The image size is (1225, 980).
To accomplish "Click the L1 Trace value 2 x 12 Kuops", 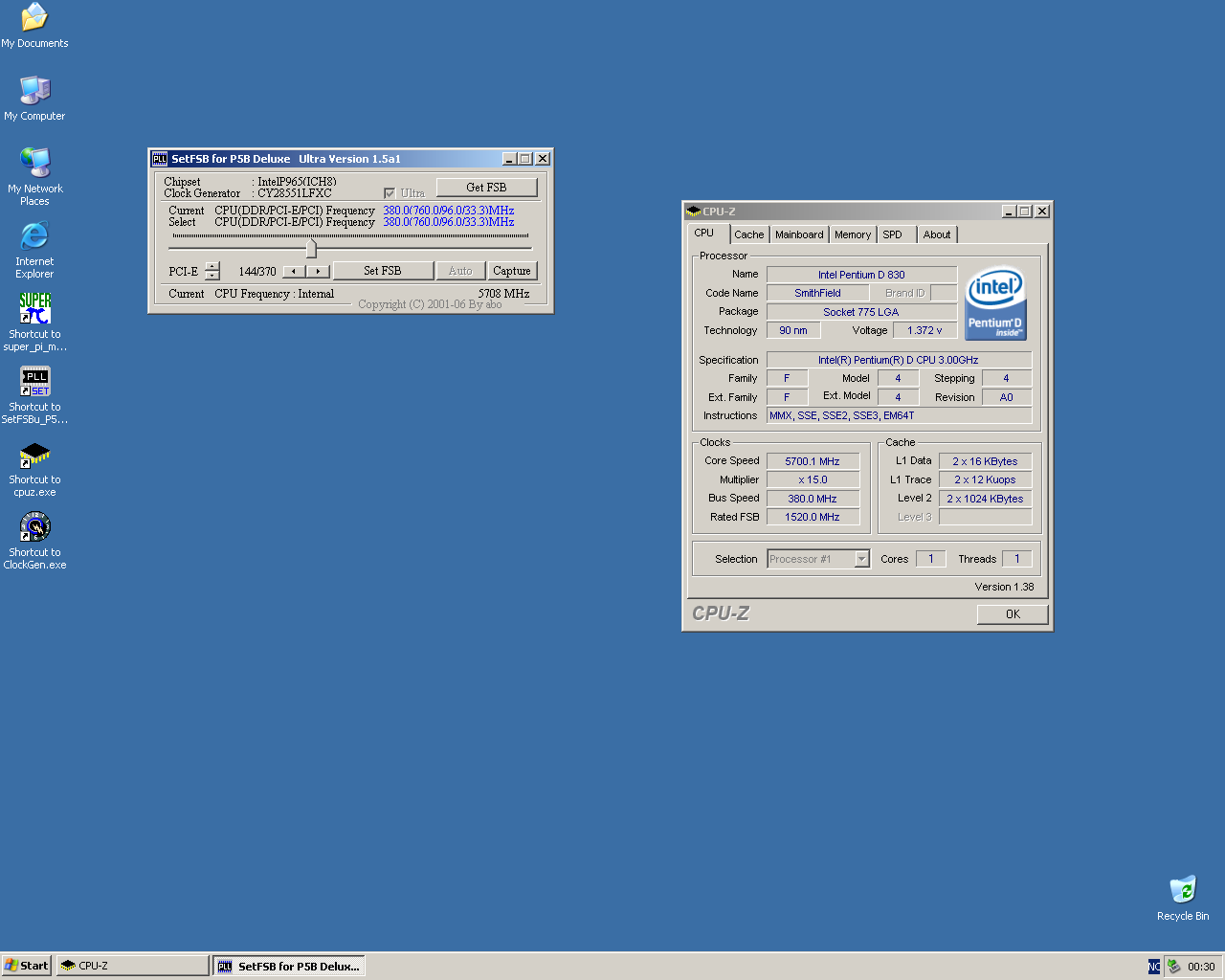I will click(985, 480).
